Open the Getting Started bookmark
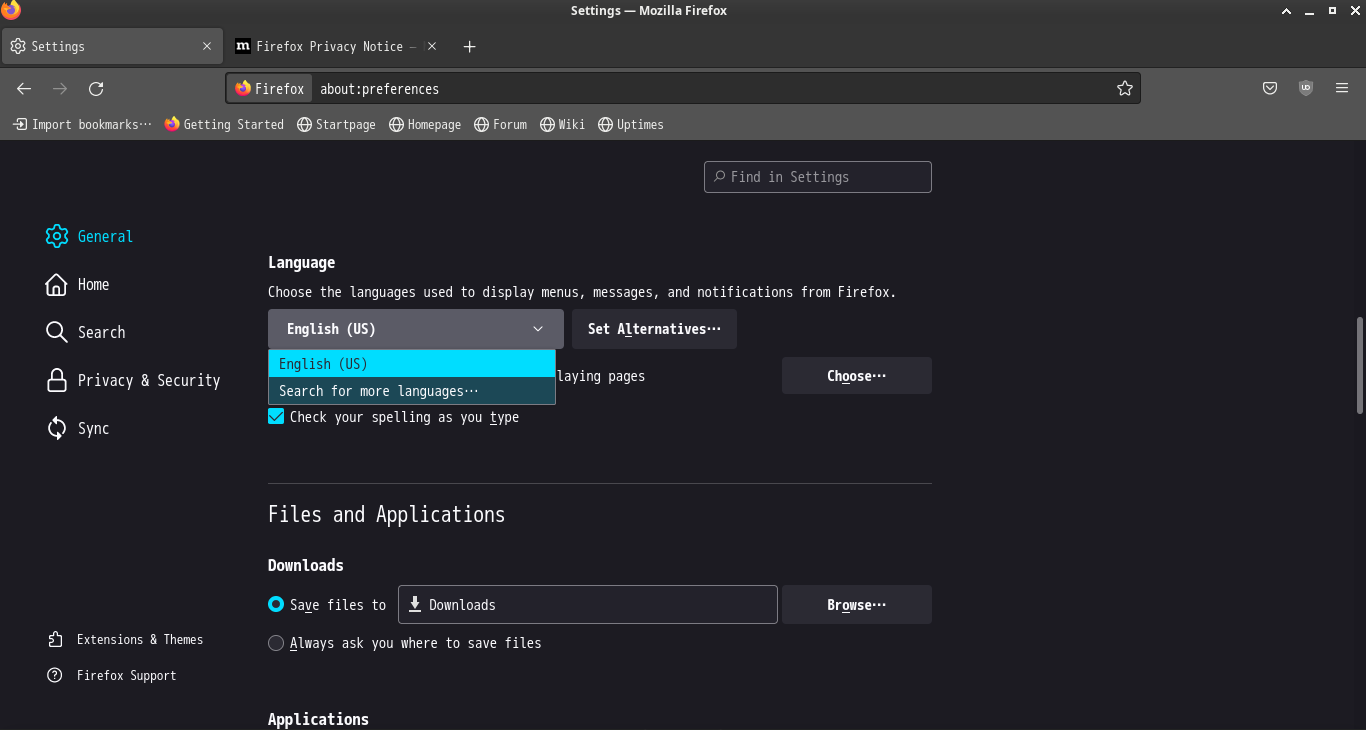 coord(224,124)
